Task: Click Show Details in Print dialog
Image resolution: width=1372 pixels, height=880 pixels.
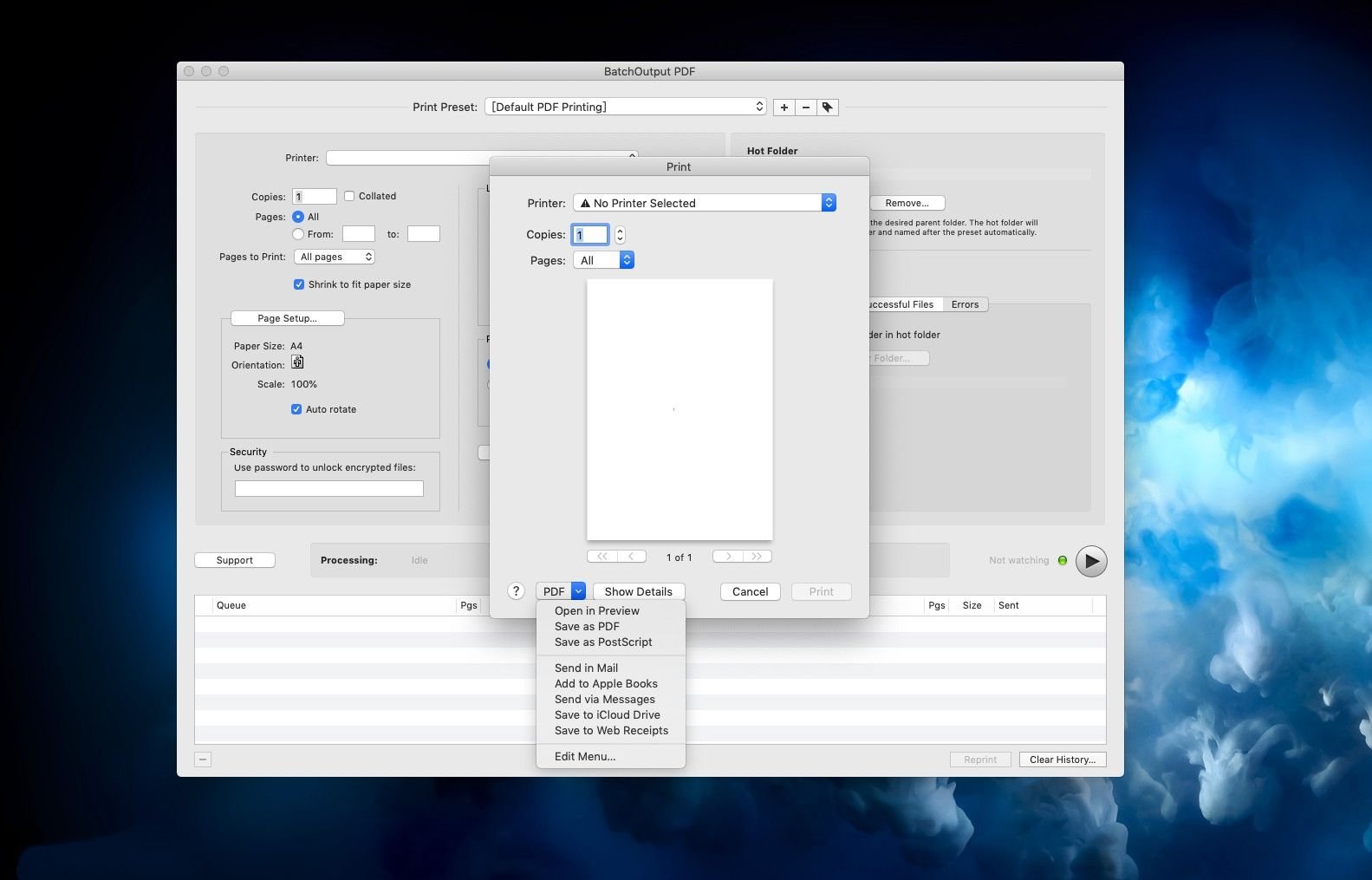Action: tap(639, 591)
